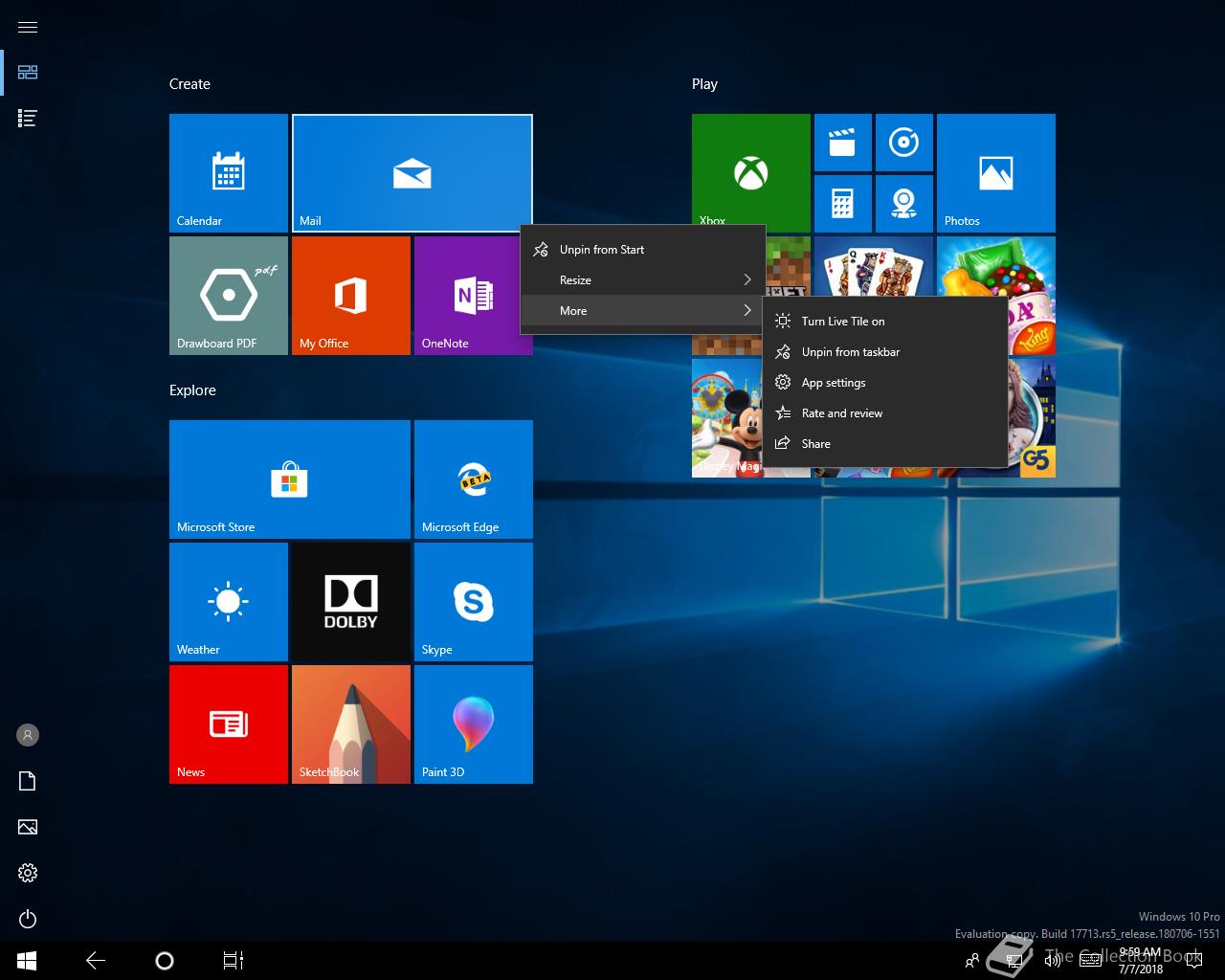Open the Pictures folder icon
Screen dimensions: 1225x980
tap(28, 827)
